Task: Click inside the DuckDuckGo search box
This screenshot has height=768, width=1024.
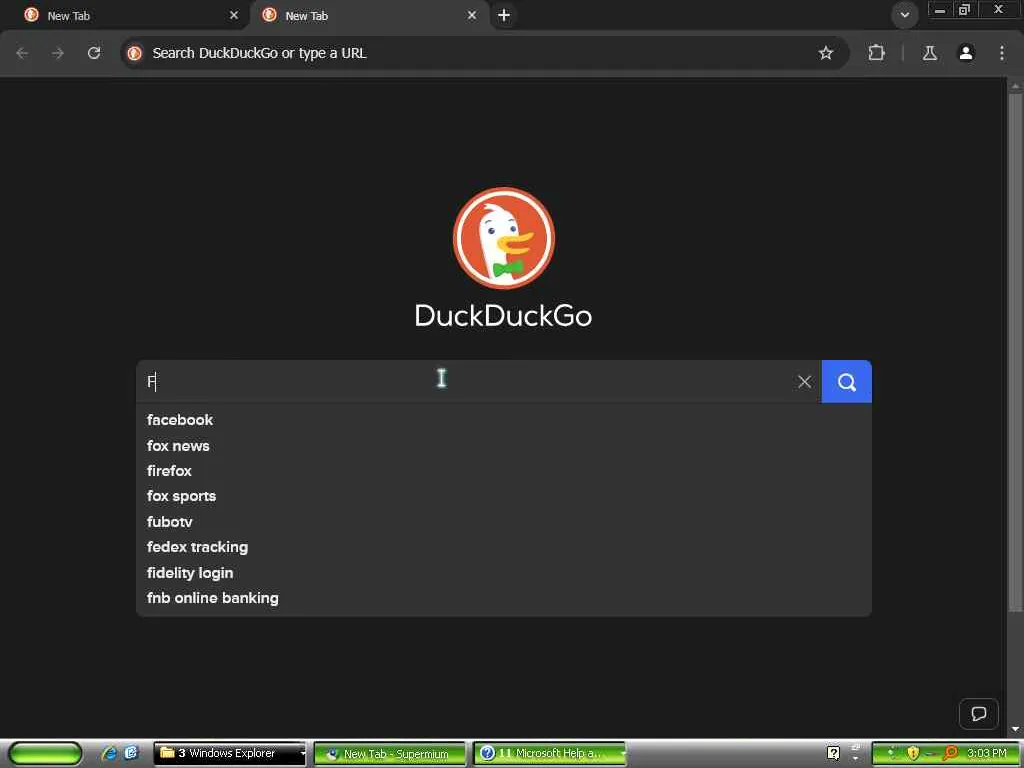Action: click(x=467, y=382)
